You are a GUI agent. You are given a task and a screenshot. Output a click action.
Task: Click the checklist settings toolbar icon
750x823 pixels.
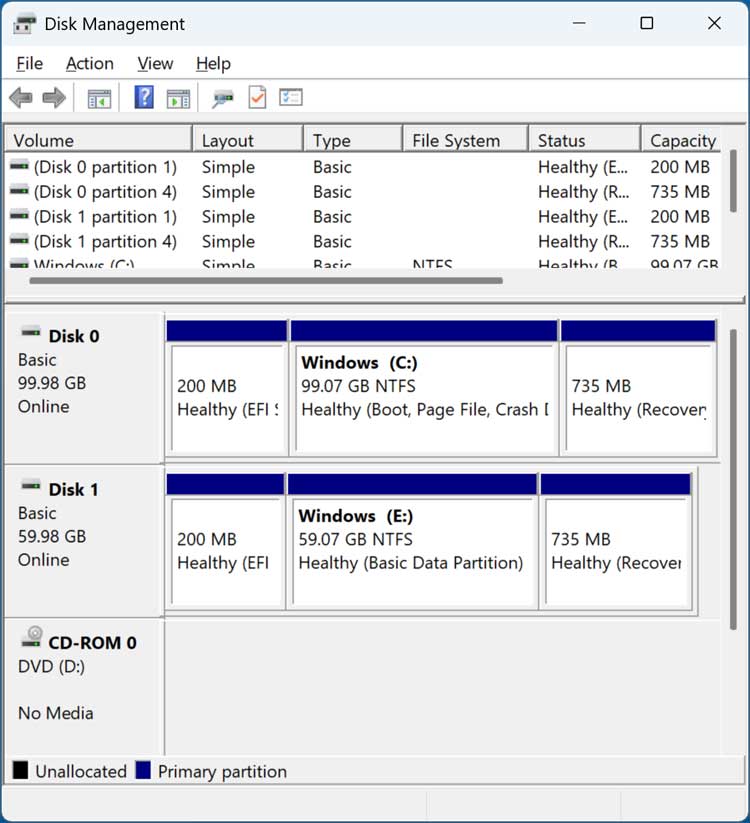point(291,97)
